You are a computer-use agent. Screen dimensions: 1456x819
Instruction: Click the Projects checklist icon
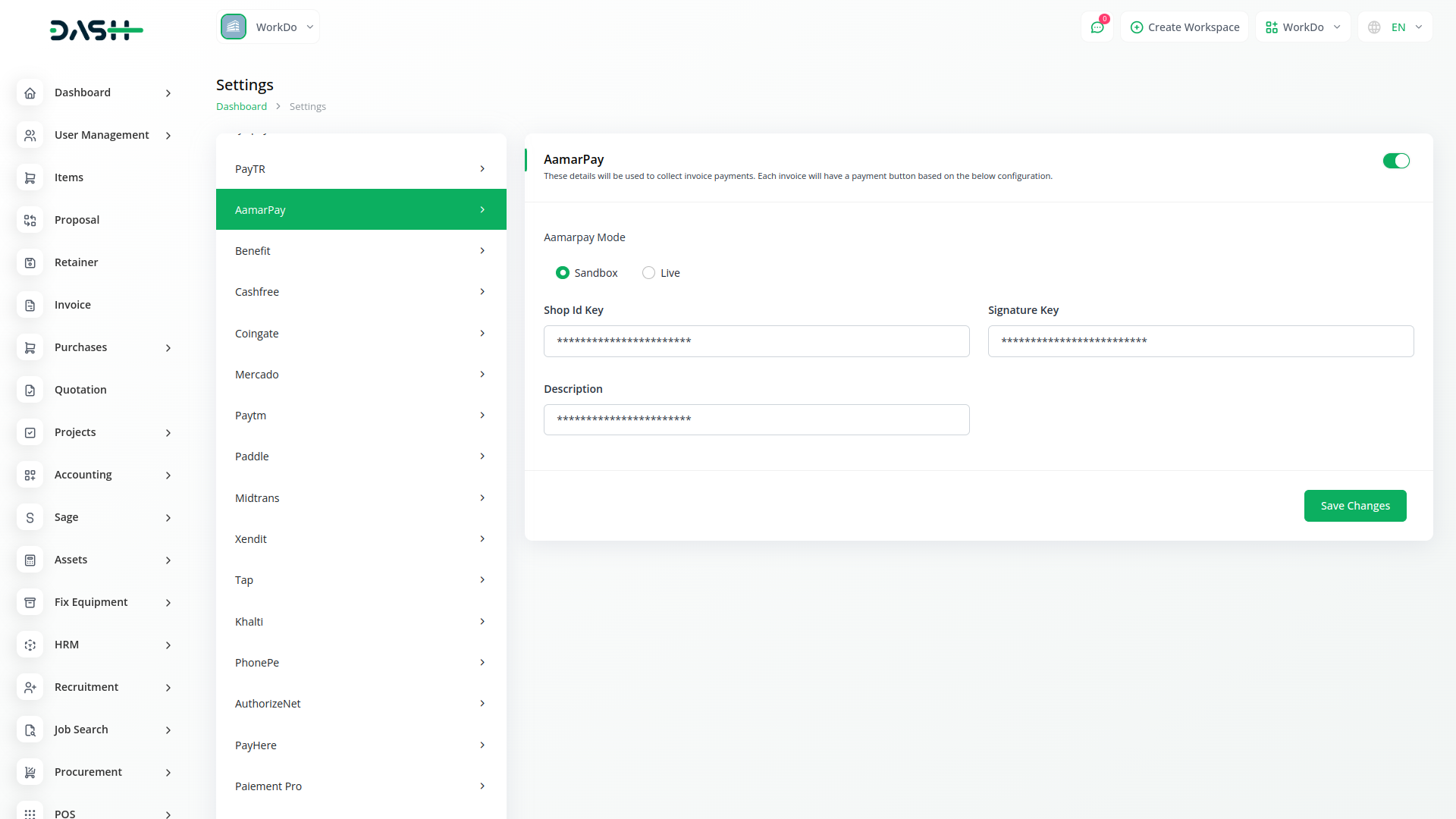pos(30,432)
